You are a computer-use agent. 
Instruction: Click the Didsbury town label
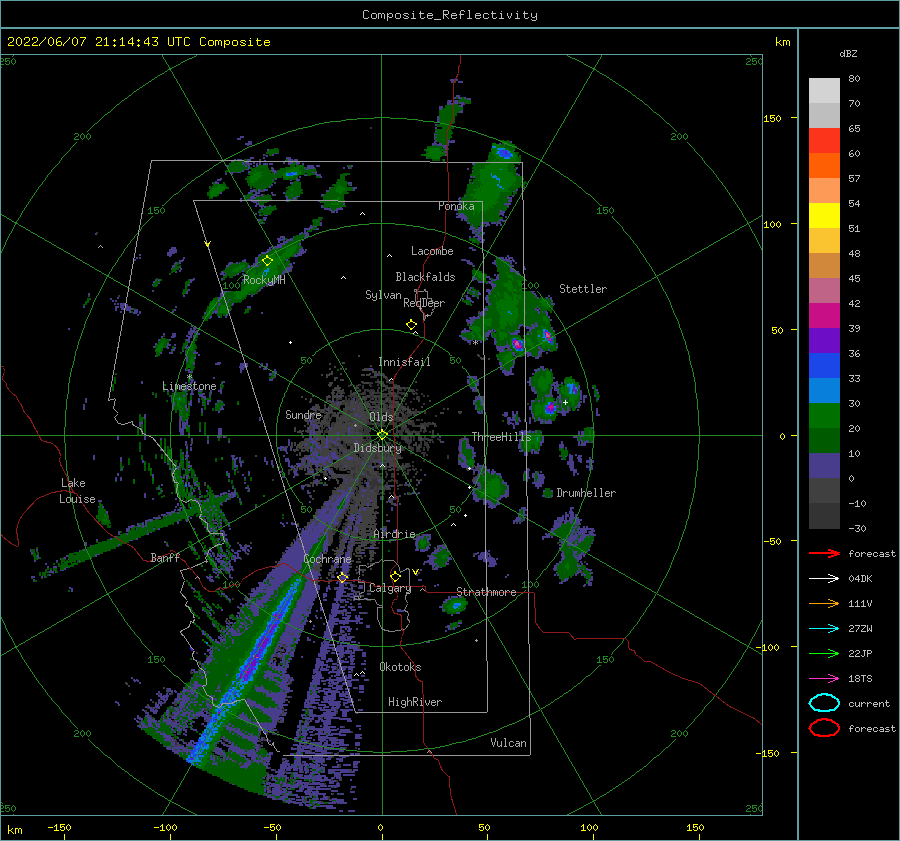click(377, 448)
